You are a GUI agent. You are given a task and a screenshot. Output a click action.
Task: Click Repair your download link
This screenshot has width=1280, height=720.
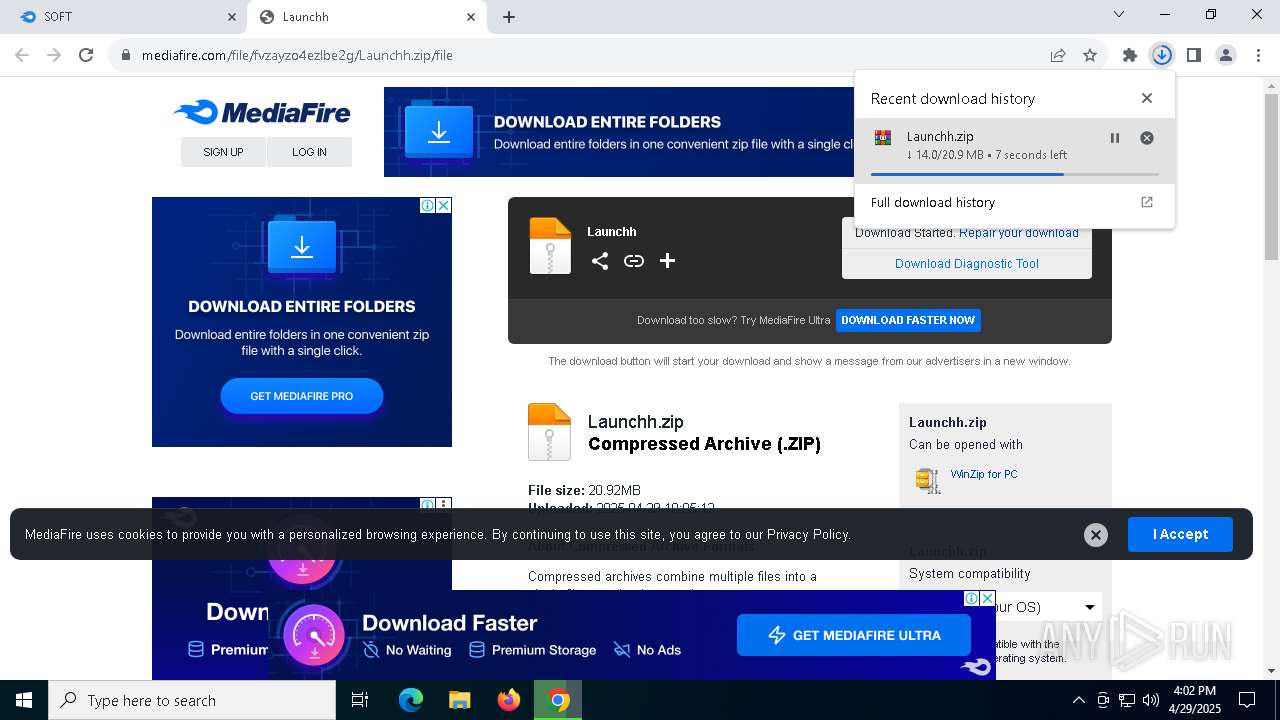pos(1018,233)
